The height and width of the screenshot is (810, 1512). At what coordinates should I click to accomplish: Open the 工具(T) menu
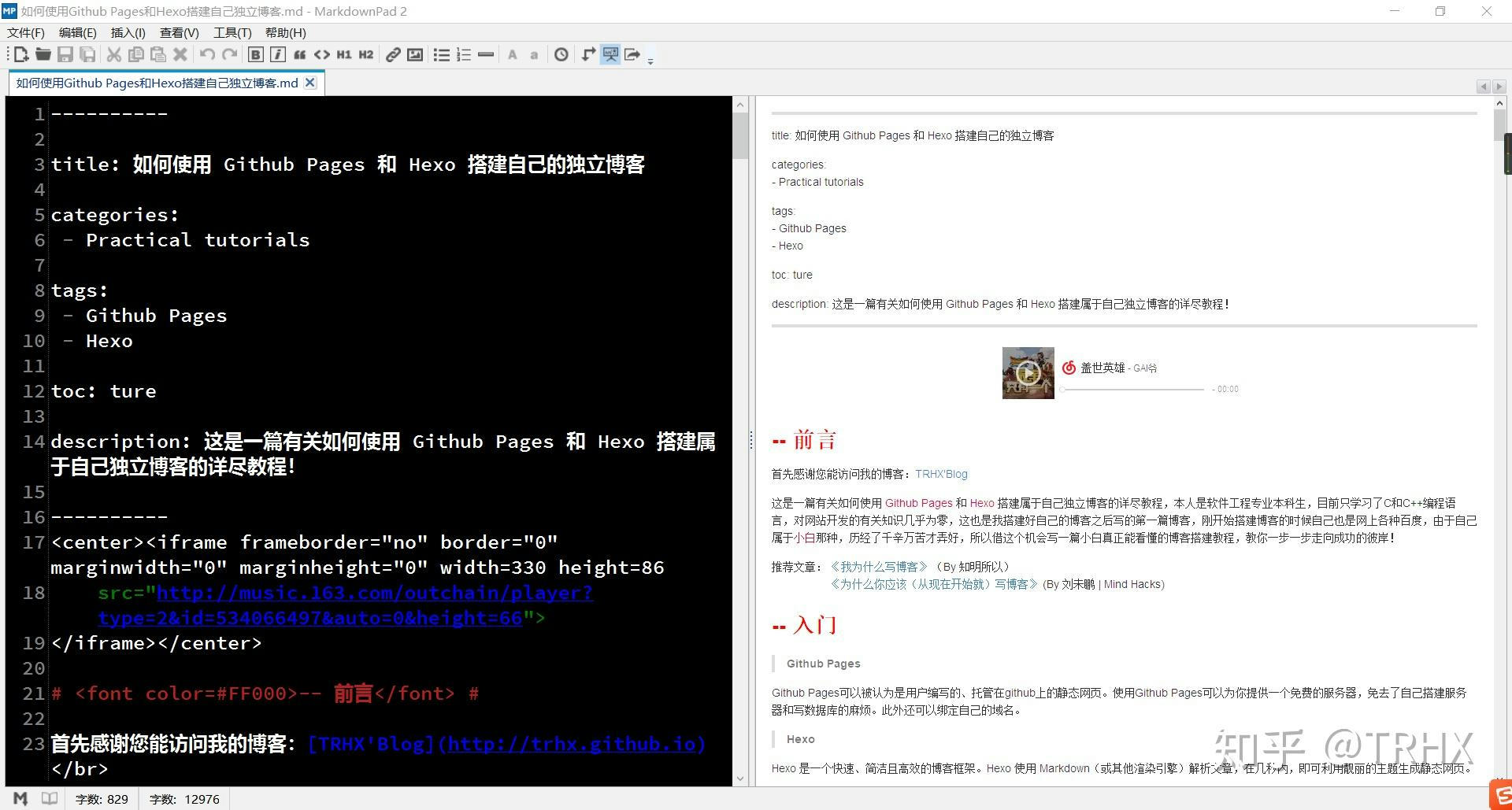coord(232,32)
